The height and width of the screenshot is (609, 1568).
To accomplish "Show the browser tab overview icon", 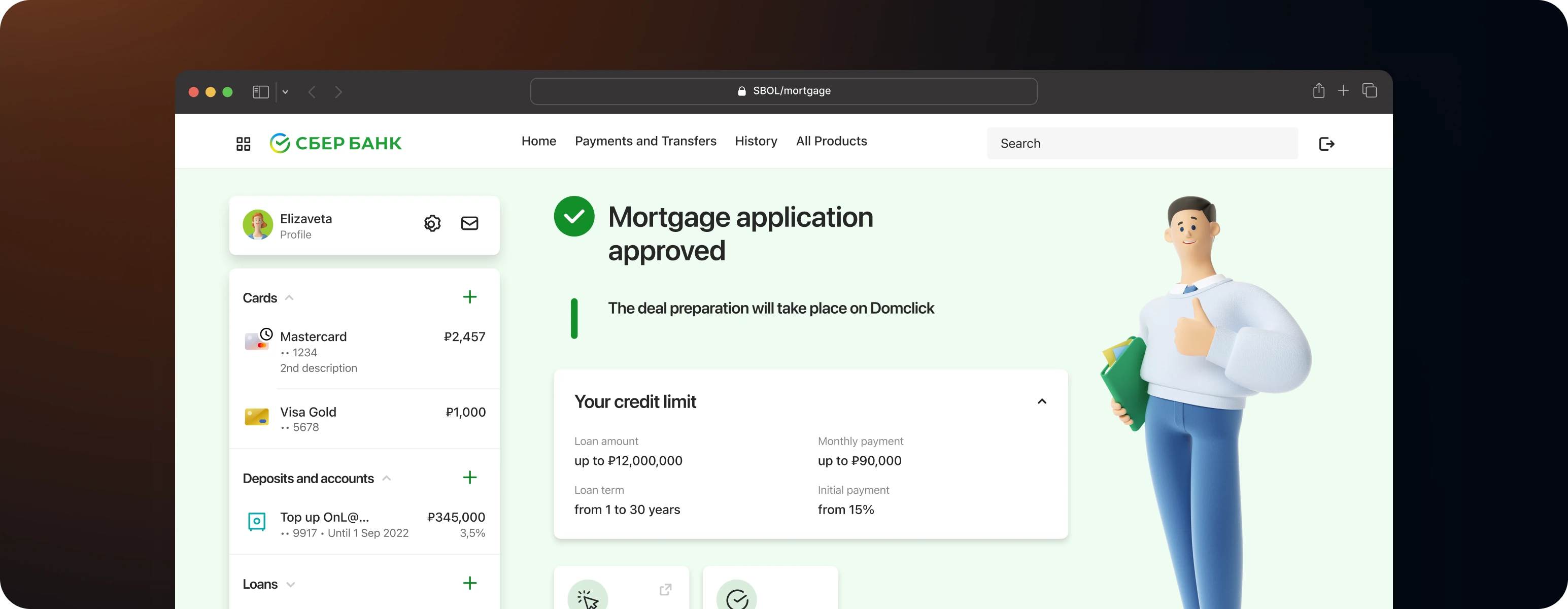I will 1370,91.
